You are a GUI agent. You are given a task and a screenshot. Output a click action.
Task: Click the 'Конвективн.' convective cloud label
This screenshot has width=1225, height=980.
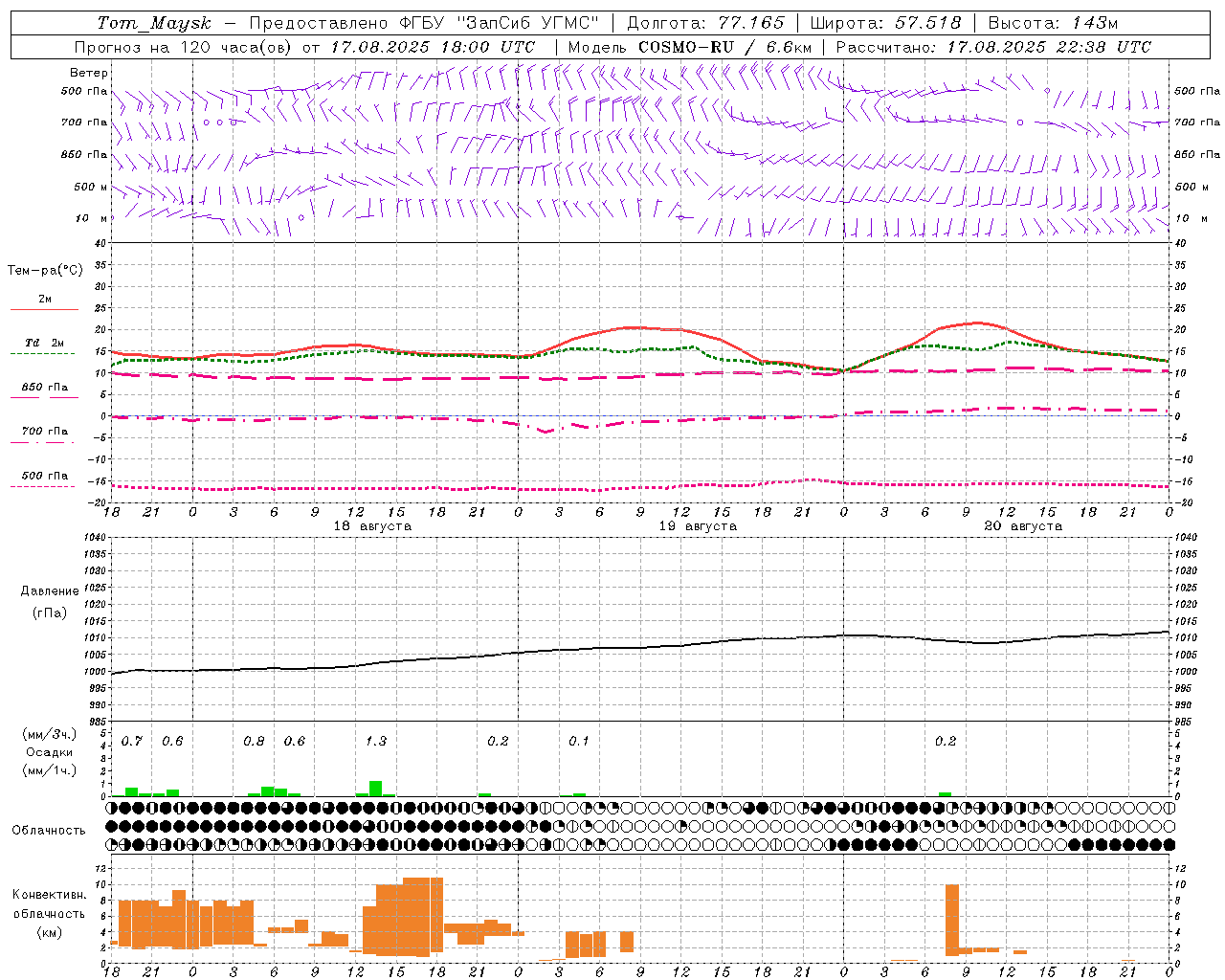click(x=50, y=895)
